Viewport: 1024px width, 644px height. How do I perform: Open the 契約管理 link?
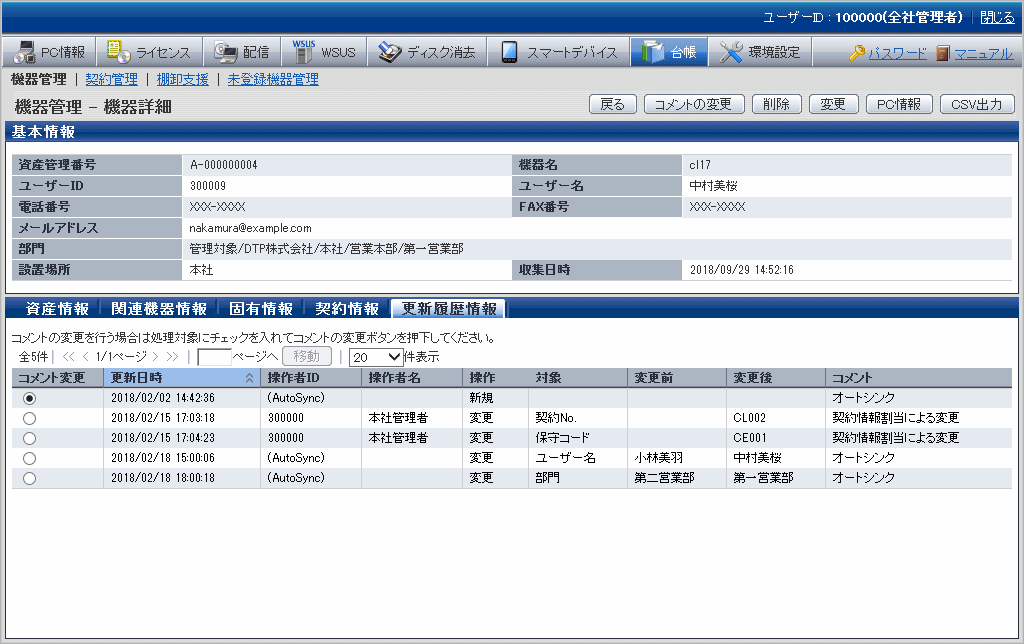tap(111, 79)
